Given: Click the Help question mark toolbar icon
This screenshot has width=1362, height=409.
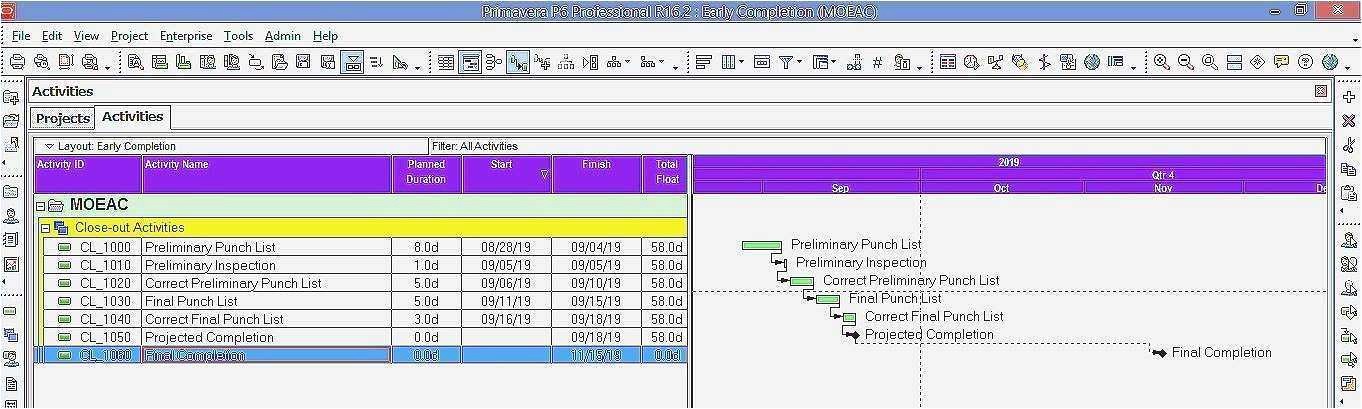Looking at the screenshot, I should (1306, 62).
